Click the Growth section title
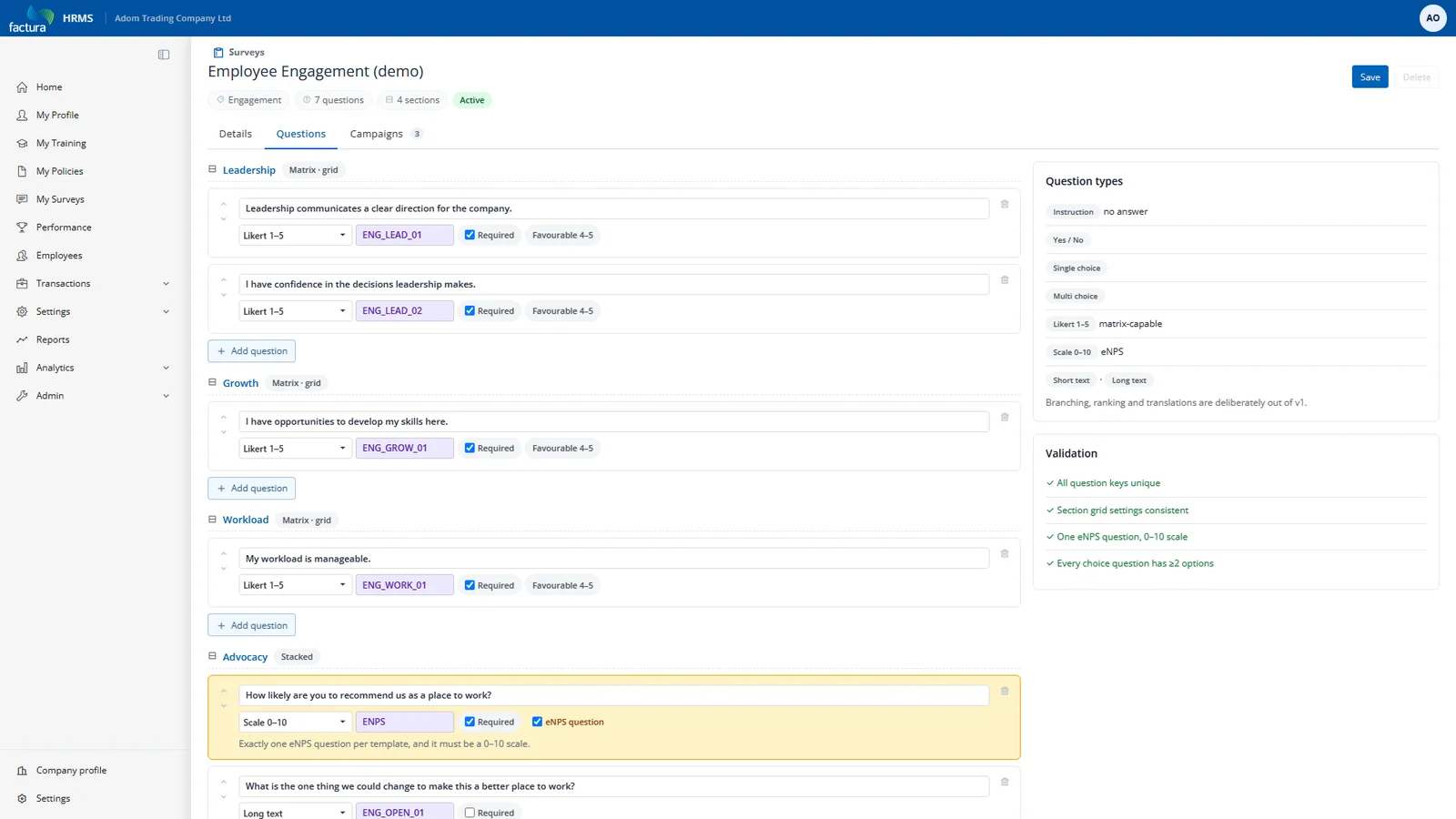The height and width of the screenshot is (819, 1456). coord(240,383)
